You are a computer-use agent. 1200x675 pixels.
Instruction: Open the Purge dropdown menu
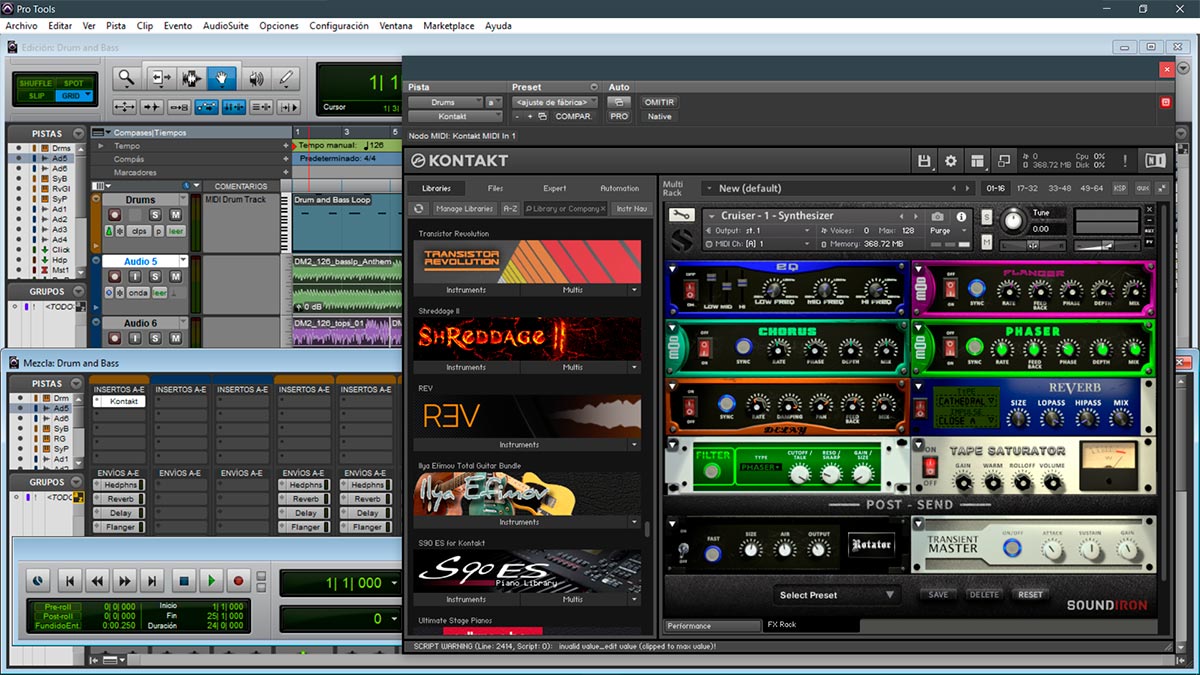pos(949,230)
